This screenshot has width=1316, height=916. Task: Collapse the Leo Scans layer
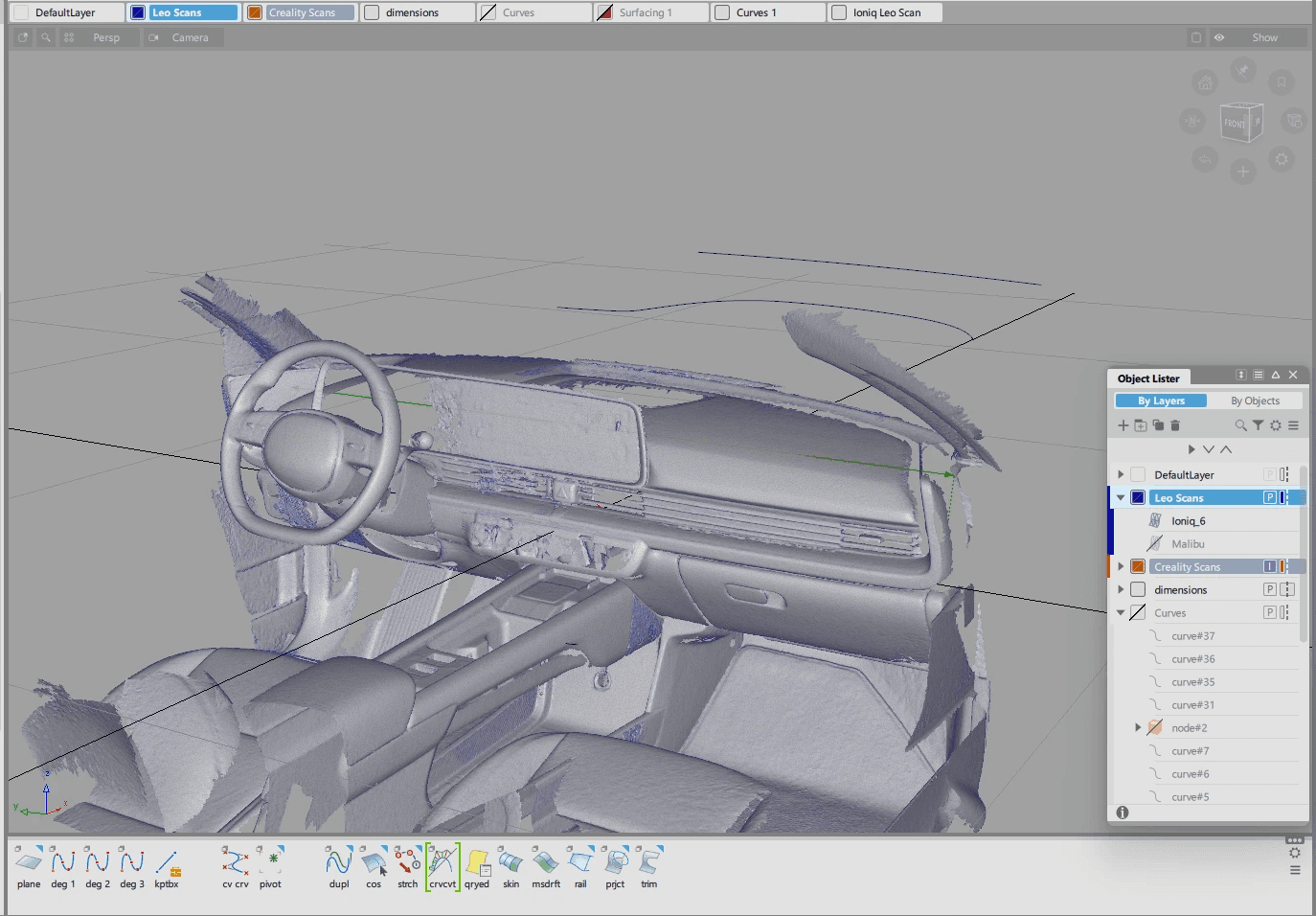click(x=1121, y=498)
